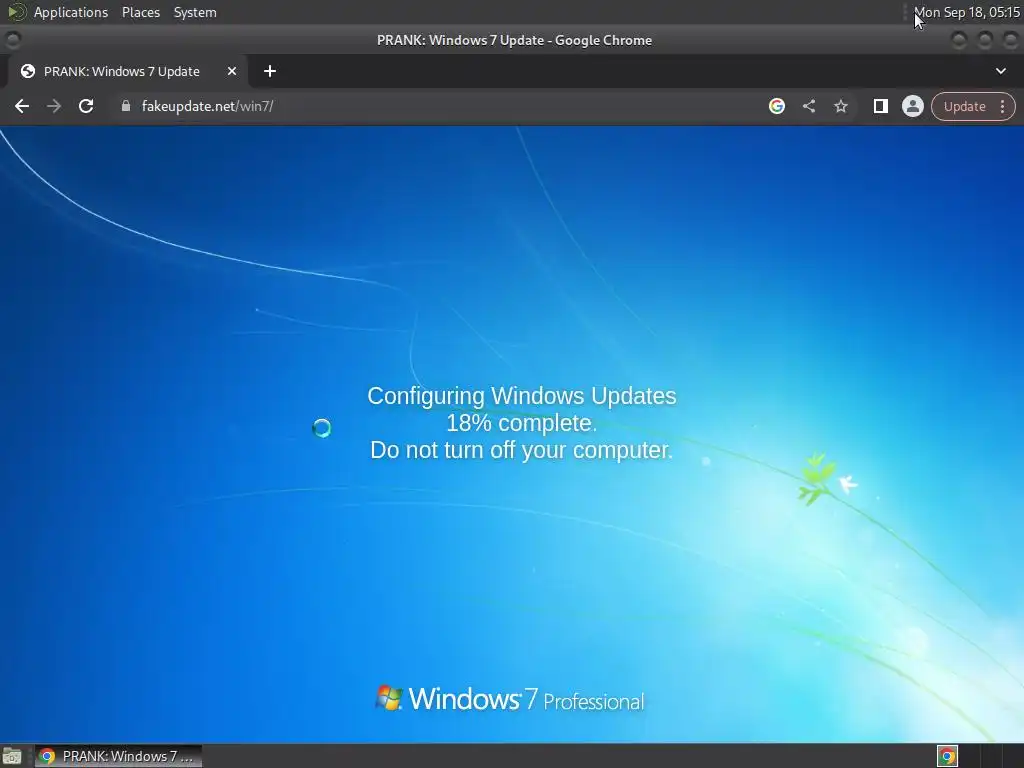This screenshot has height=768, width=1024.
Task: Click the "18% complete." text
Action: pyautogui.click(x=521, y=423)
